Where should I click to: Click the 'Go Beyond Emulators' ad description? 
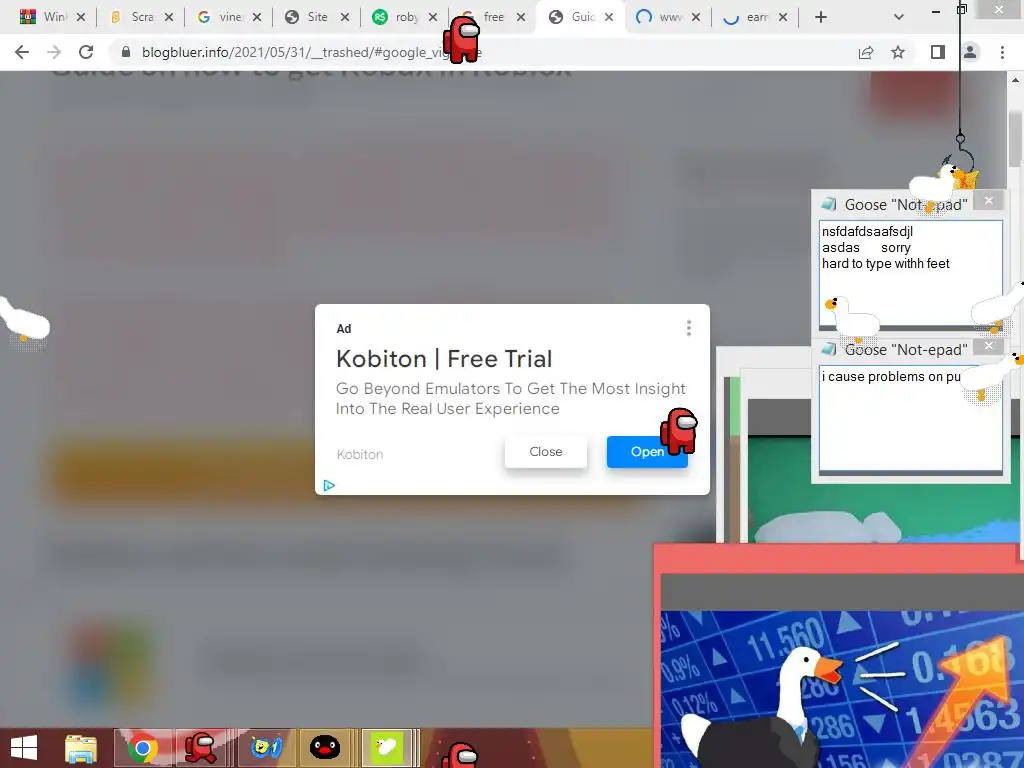511,398
